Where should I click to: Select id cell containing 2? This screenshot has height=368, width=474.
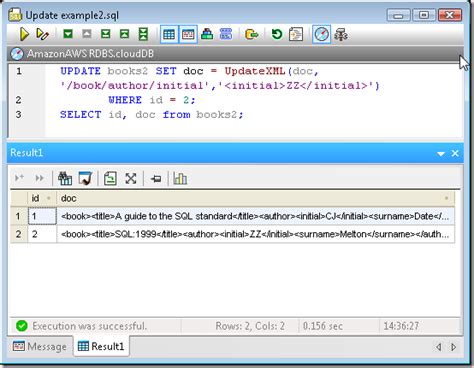tap(42, 234)
